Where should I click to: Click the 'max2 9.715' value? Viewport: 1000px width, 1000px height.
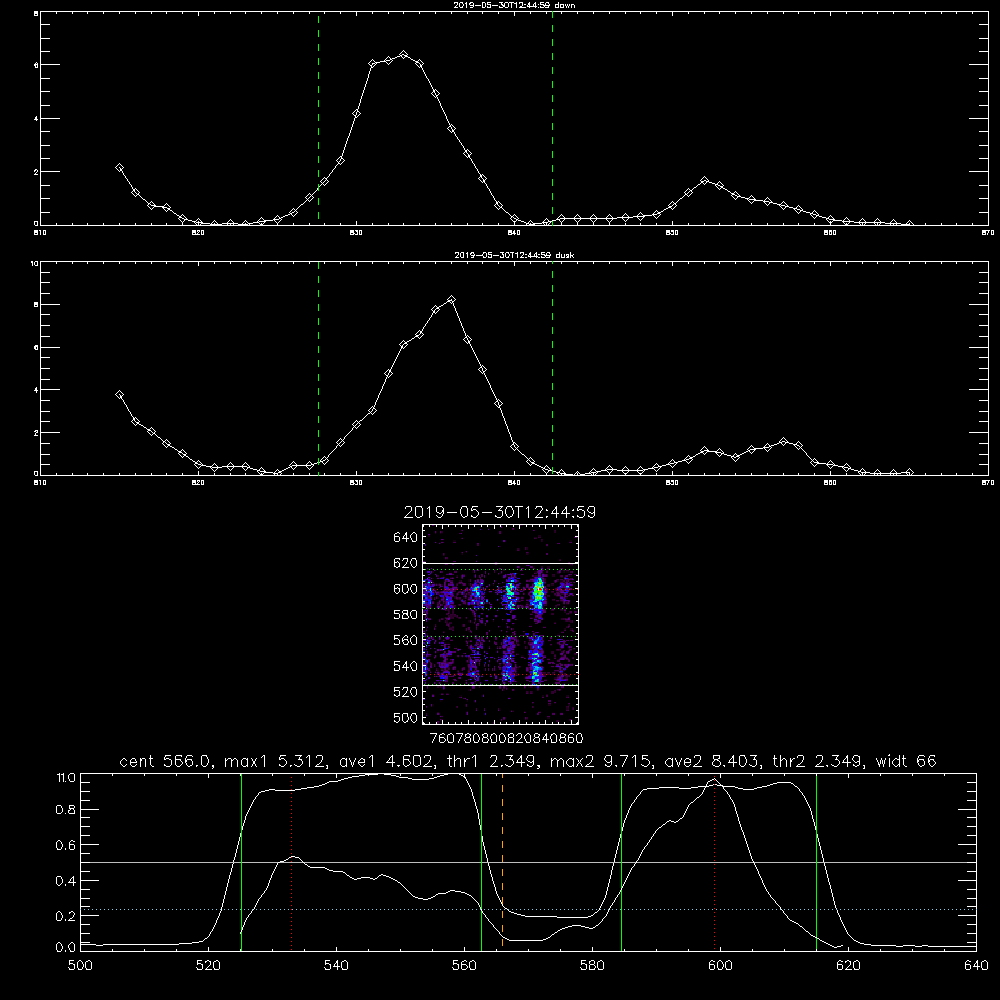click(x=600, y=761)
